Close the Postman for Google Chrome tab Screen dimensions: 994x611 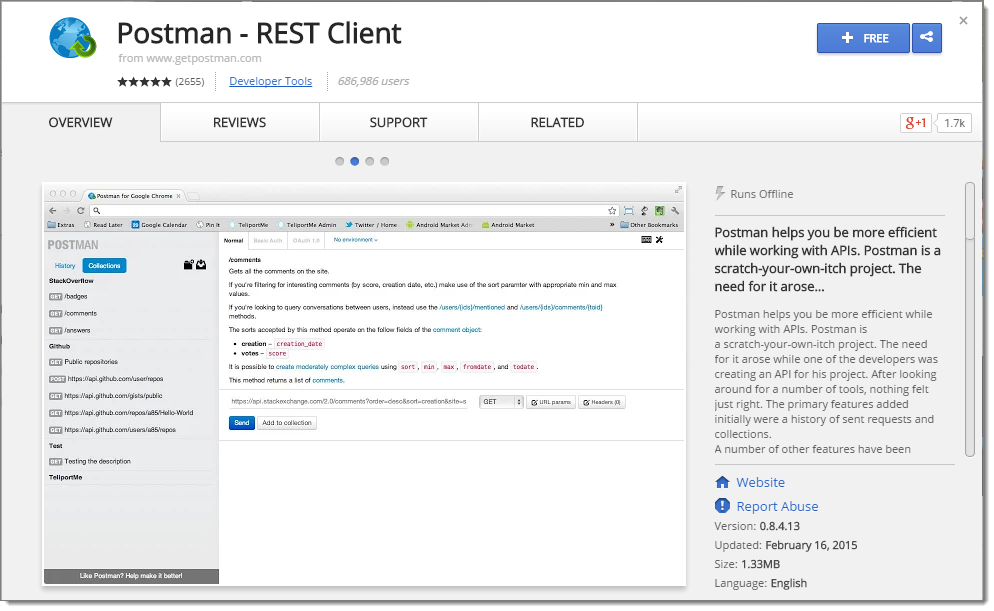click(x=178, y=196)
